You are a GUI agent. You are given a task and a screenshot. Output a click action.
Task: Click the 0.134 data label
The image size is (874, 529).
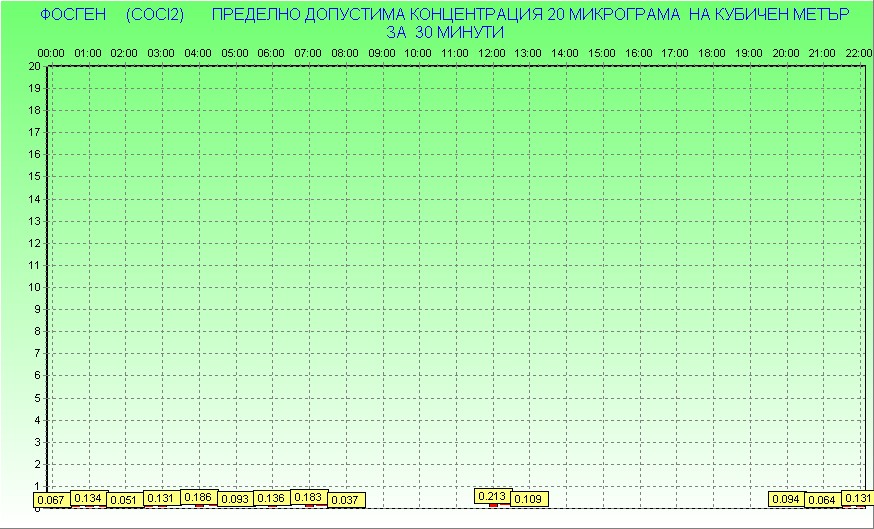pos(89,498)
